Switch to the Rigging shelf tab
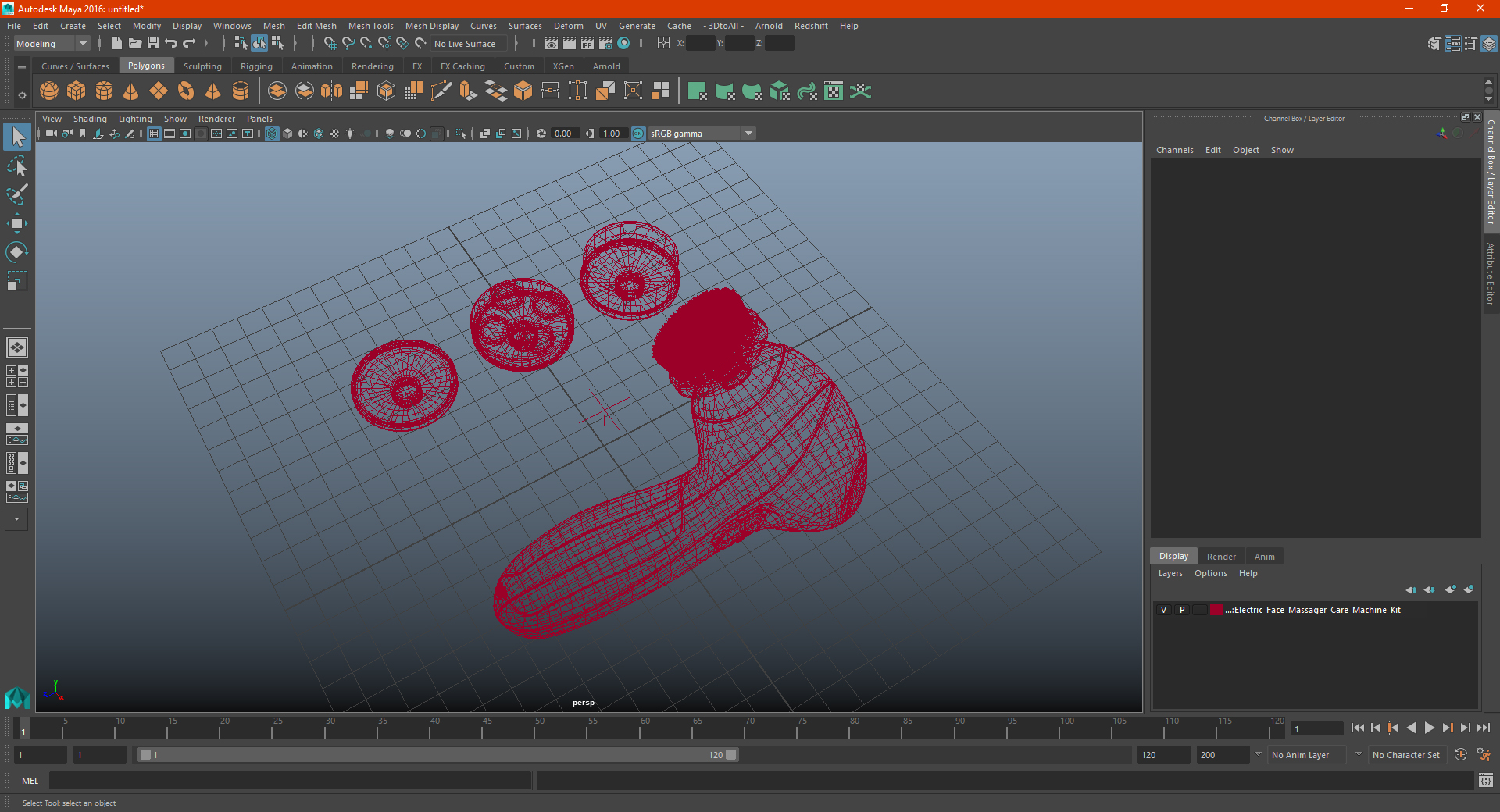 click(x=256, y=66)
